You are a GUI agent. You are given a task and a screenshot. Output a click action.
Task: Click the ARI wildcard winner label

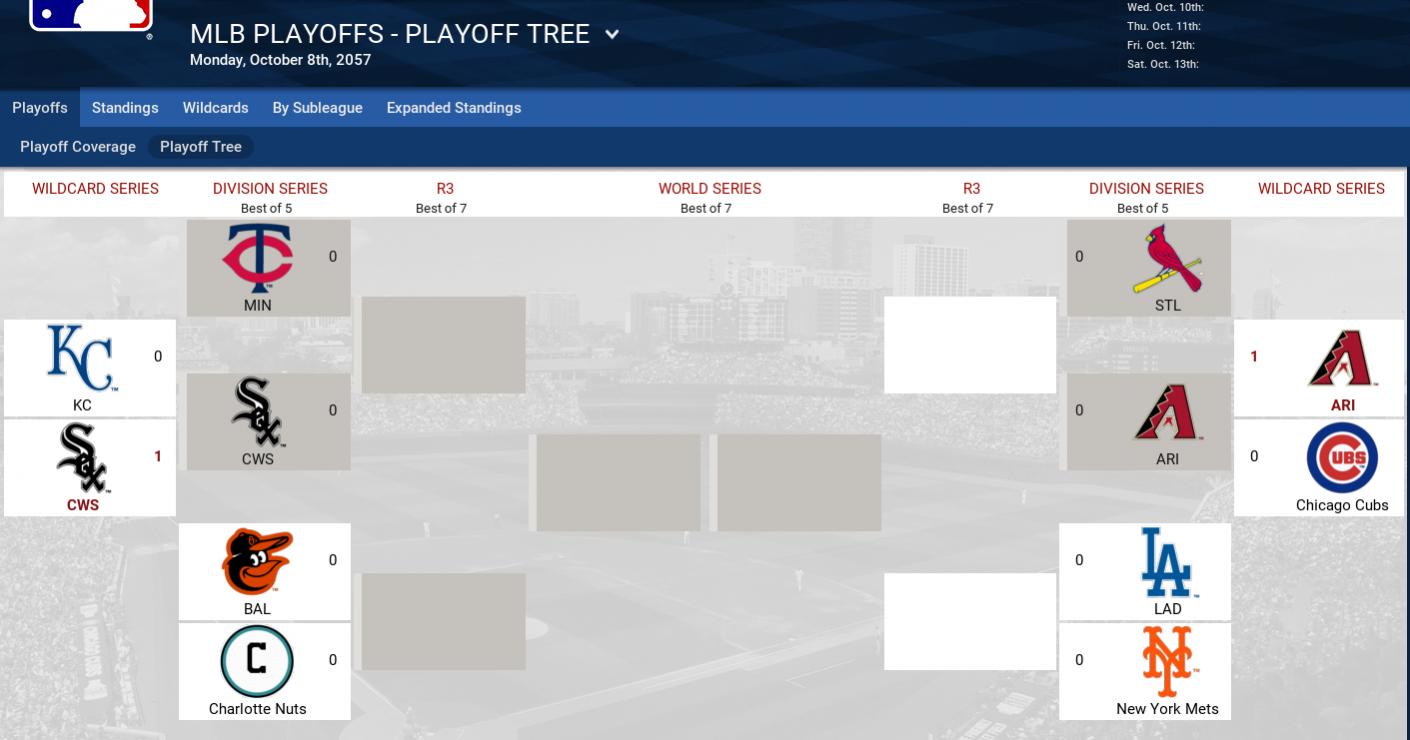(x=1342, y=405)
